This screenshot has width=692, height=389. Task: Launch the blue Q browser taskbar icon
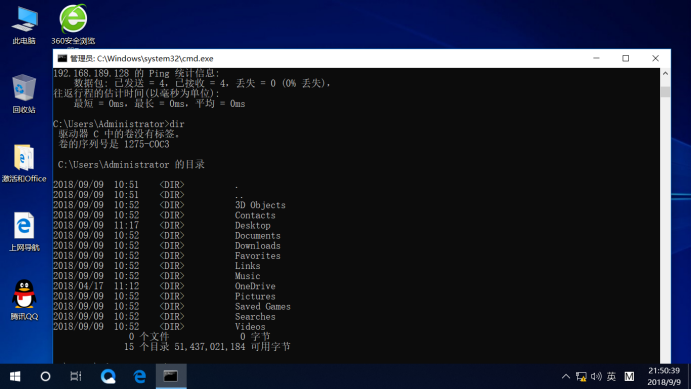click(108, 376)
